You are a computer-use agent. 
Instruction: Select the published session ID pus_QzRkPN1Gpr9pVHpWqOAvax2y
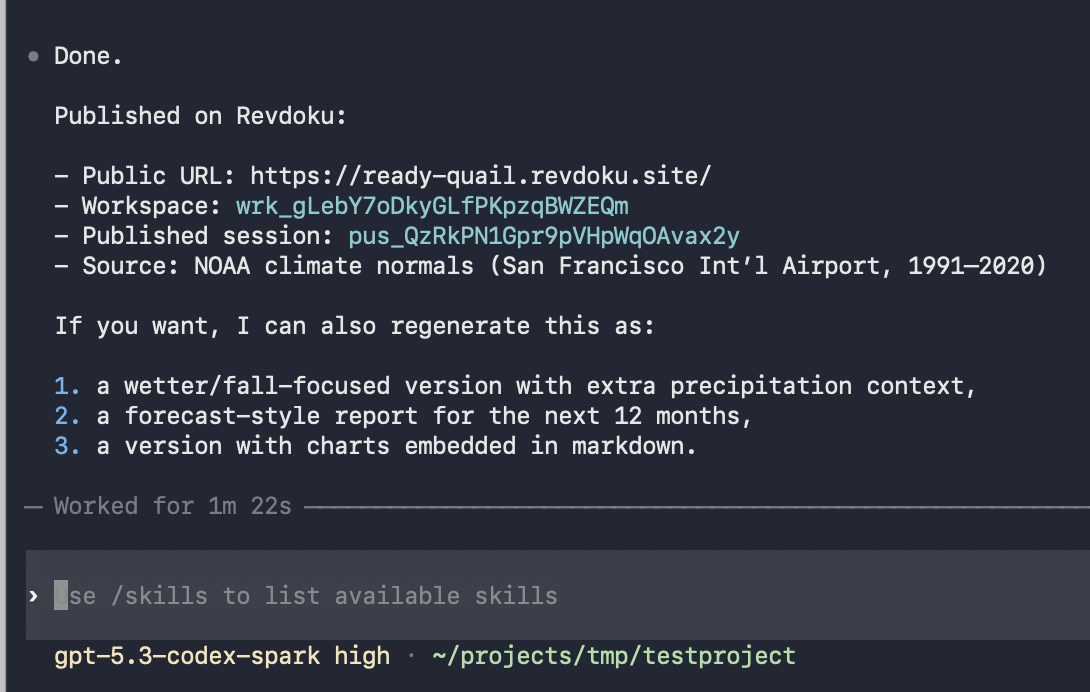(544, 236)
